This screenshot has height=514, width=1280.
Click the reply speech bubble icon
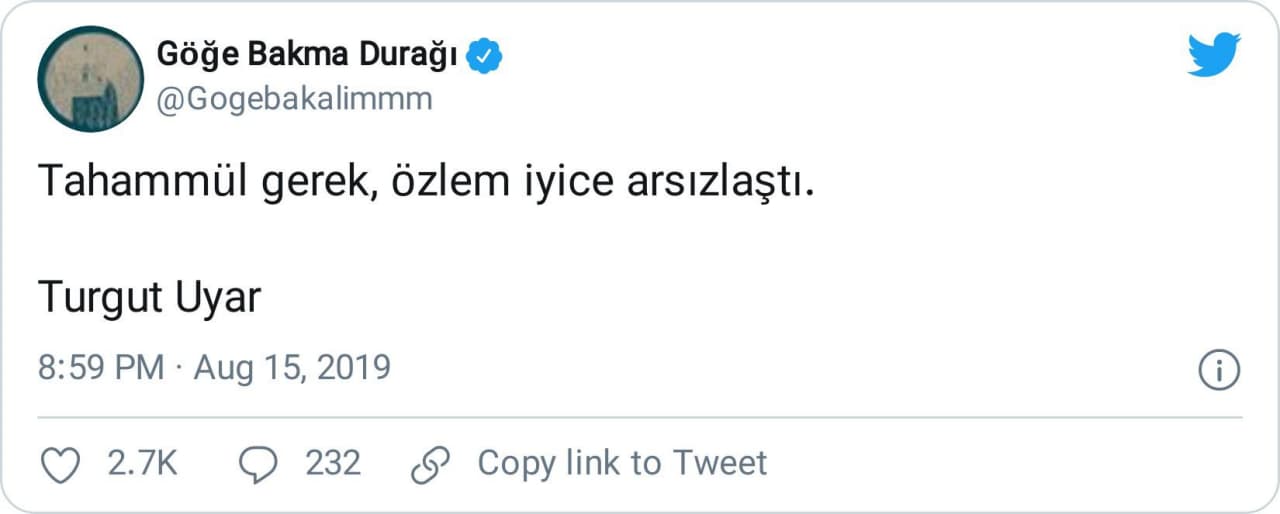pyautogui.click(x=261, y=463)
